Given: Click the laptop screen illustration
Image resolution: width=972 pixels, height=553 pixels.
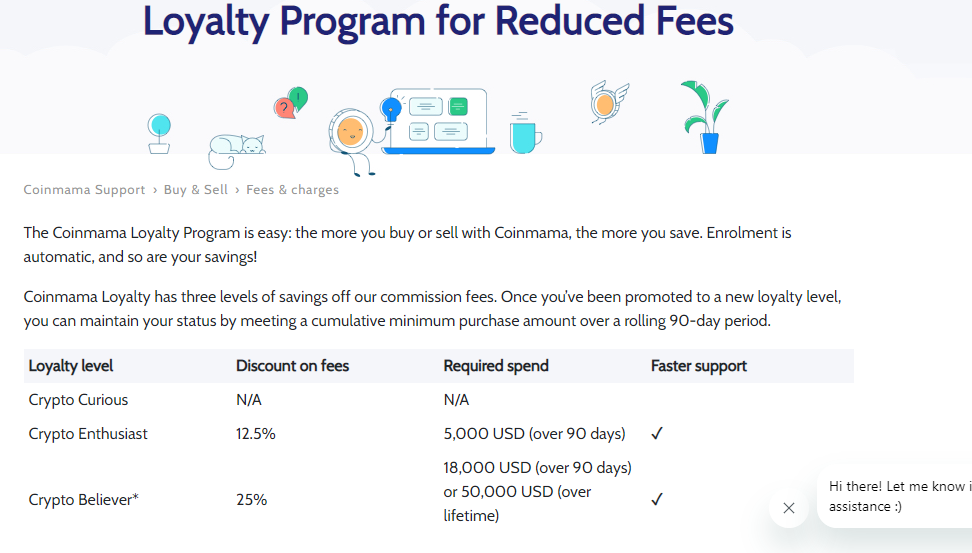Looking at the screenshot, I should click(x=438, y=121).
